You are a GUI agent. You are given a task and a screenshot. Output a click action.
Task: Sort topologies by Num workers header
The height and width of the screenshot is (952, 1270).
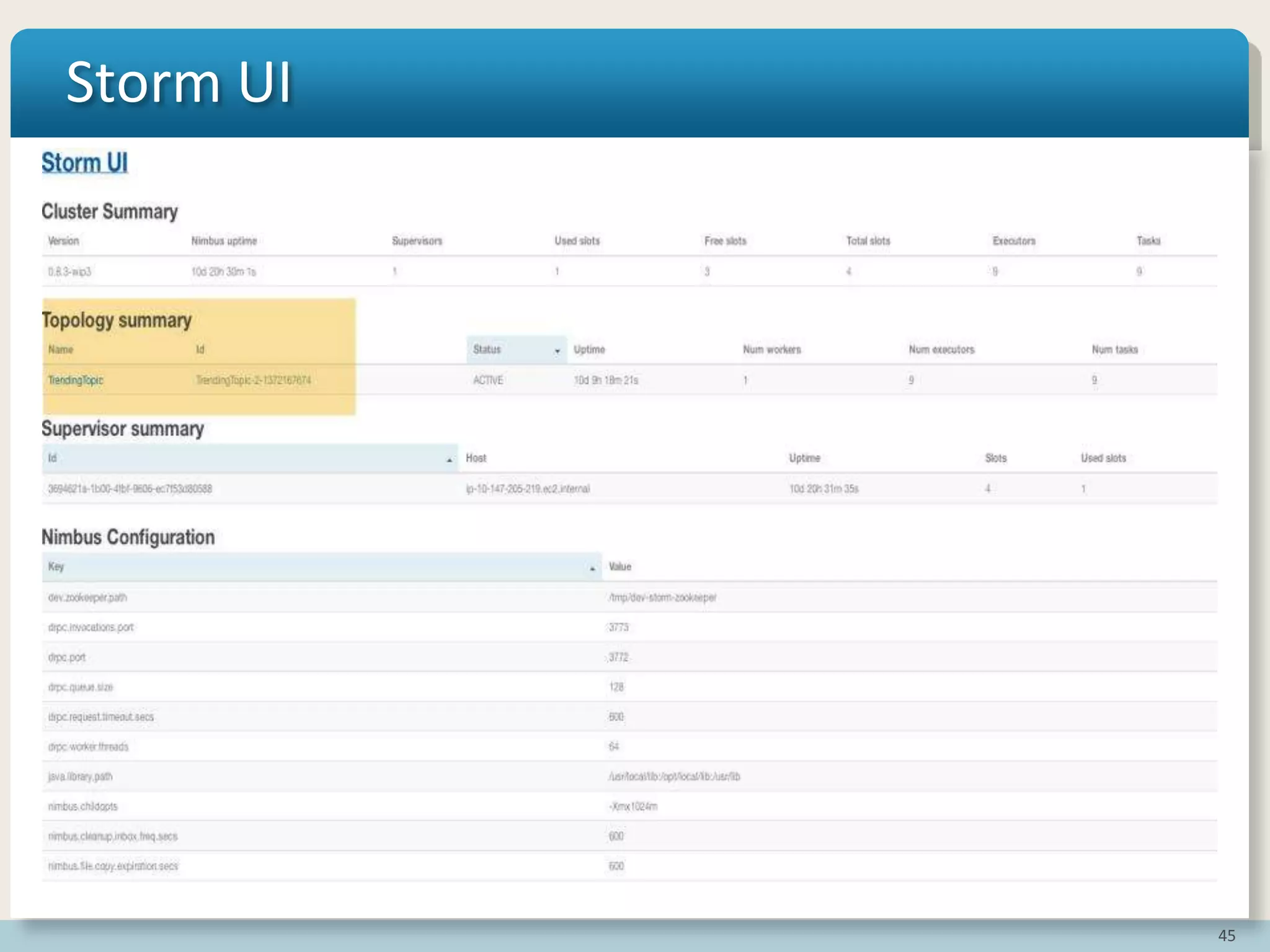coord(771,350)
